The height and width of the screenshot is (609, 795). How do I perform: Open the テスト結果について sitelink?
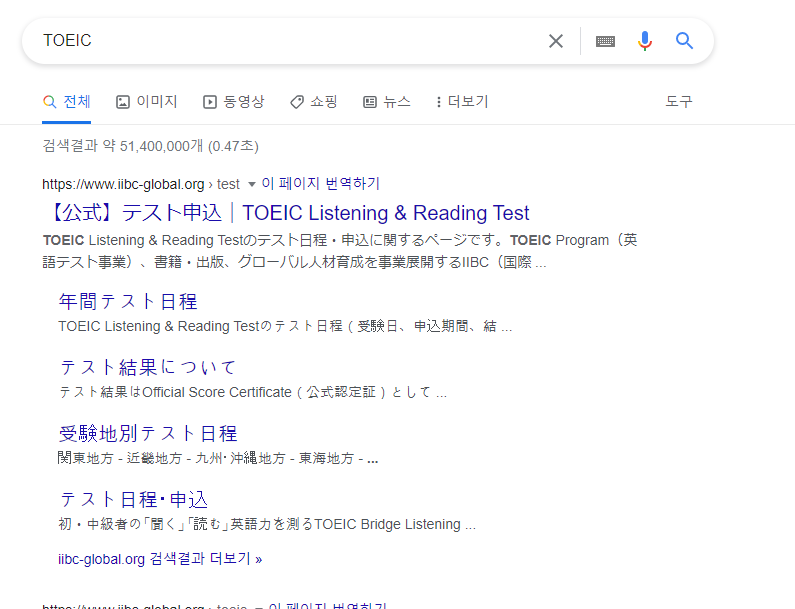tap(148, 368)
